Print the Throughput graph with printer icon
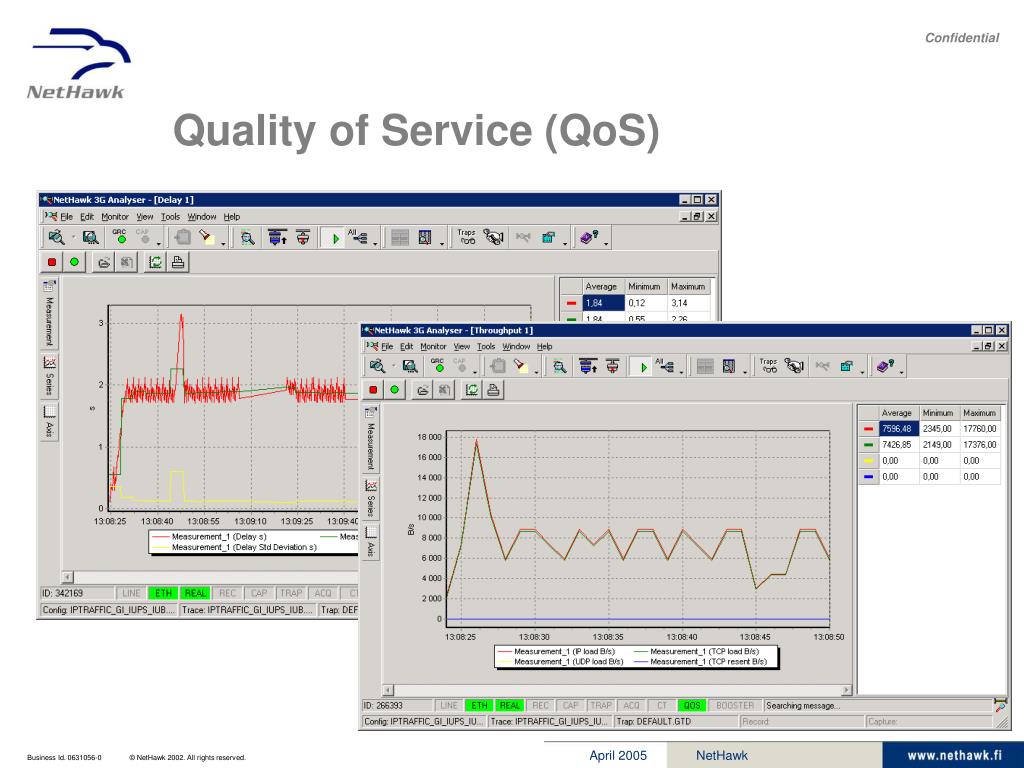 493,390
